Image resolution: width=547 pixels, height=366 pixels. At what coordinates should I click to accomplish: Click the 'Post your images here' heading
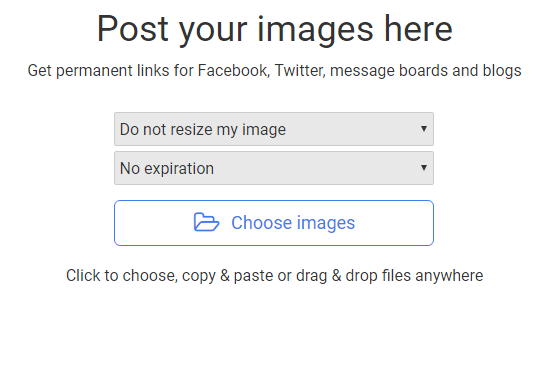[x=275, y=29]
